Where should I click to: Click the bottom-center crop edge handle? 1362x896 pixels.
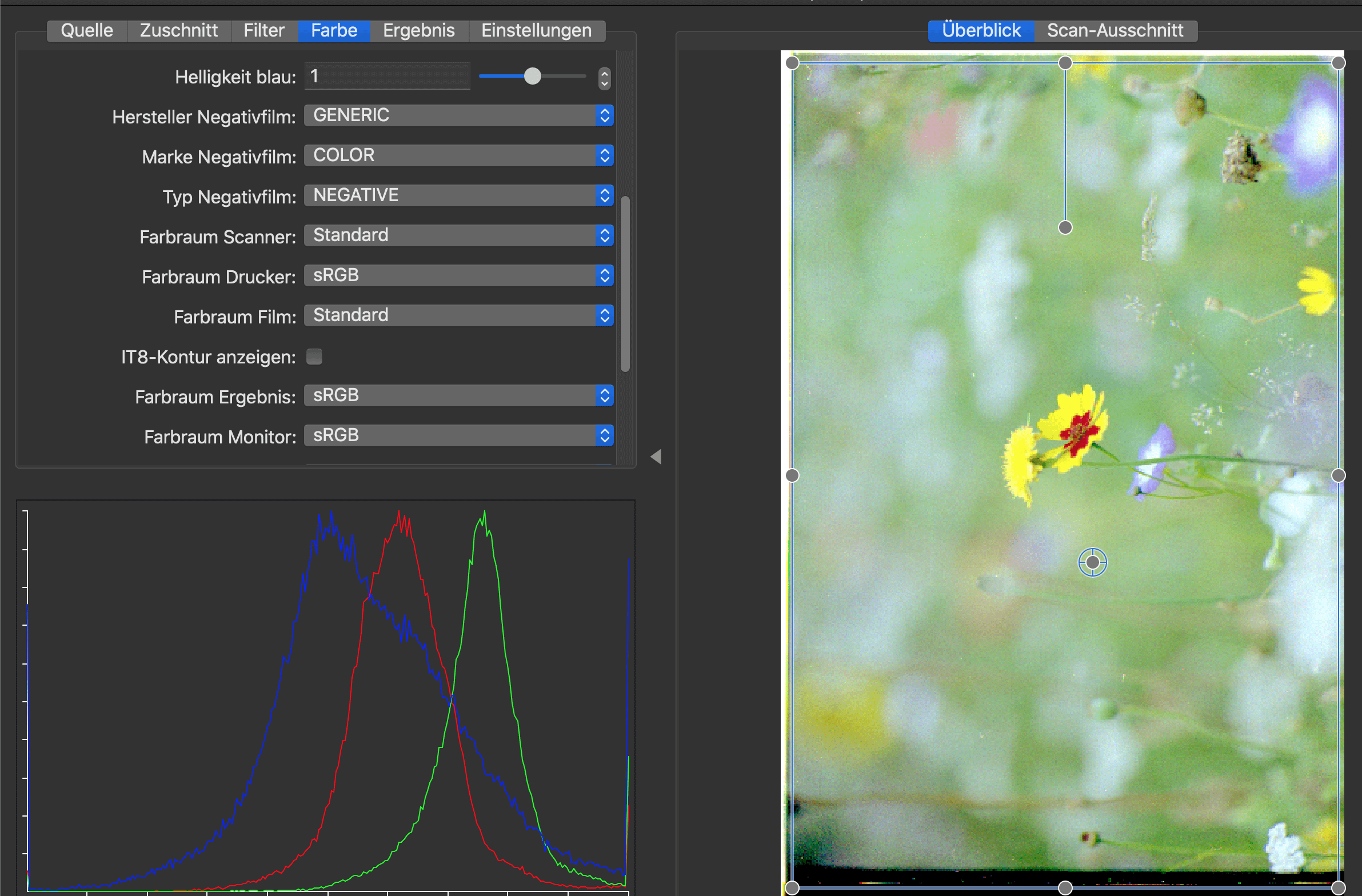click(x=1065, y=888)
